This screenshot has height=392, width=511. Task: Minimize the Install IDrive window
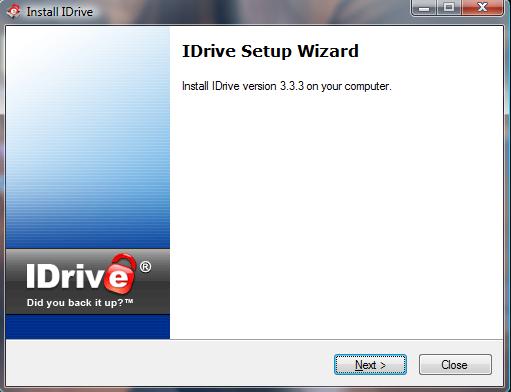pyautogui.click(x=424, y=7)
